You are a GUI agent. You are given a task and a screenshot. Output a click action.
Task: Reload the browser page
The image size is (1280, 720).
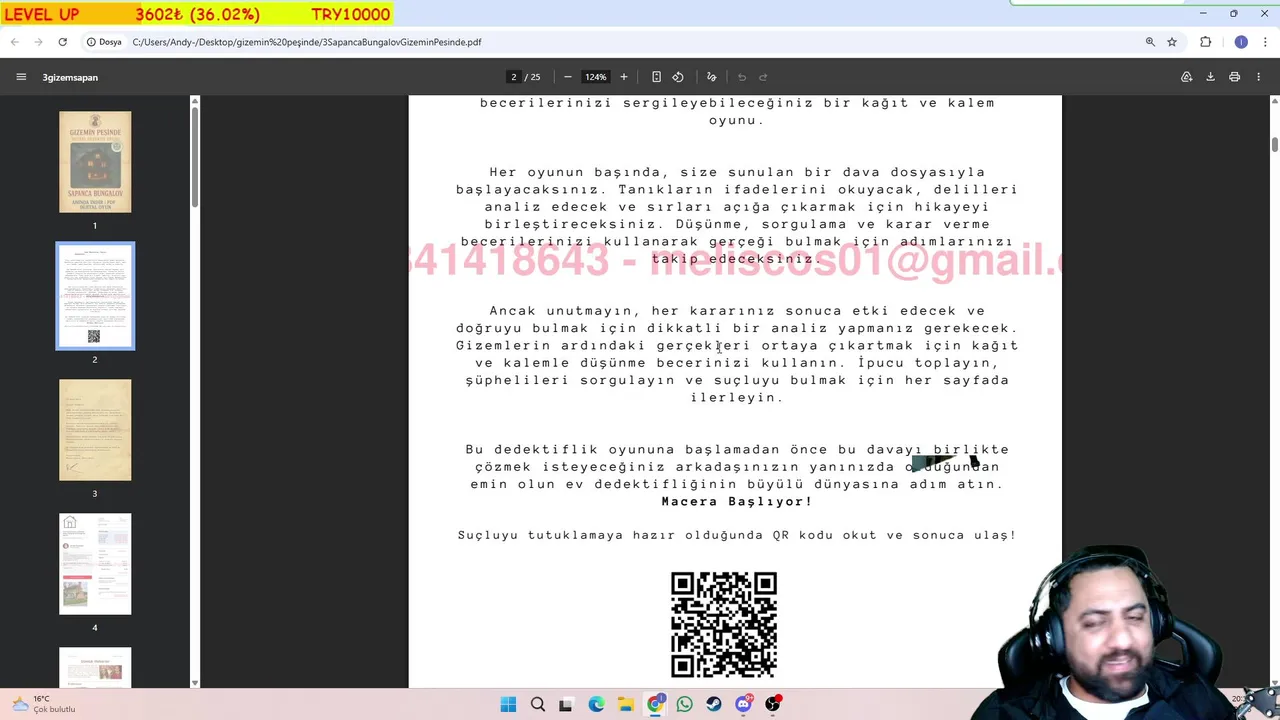pyautogui.click(x=62, y=42)
